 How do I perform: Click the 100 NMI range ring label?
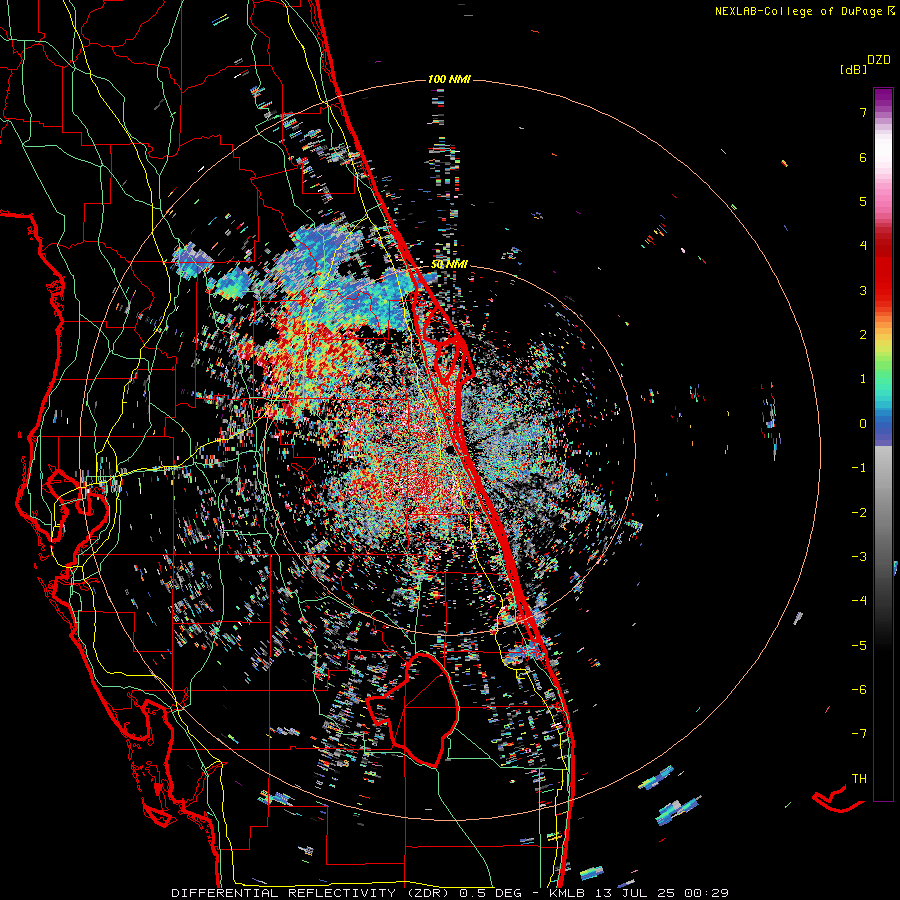point(449,79)
